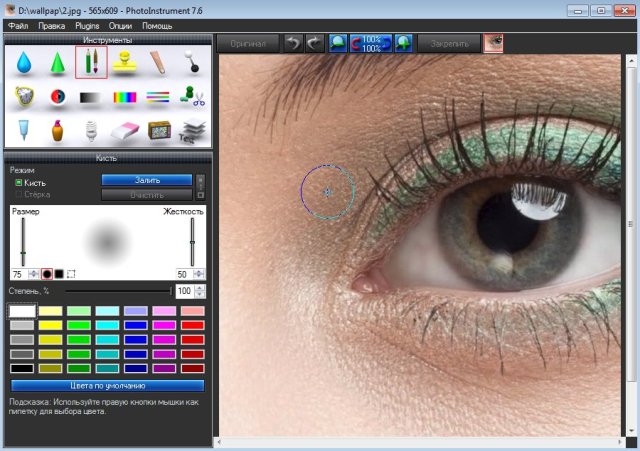Pick the bright yellow color swatch
This screenshot has width=640, height=451.
click(x=49, y=325)
